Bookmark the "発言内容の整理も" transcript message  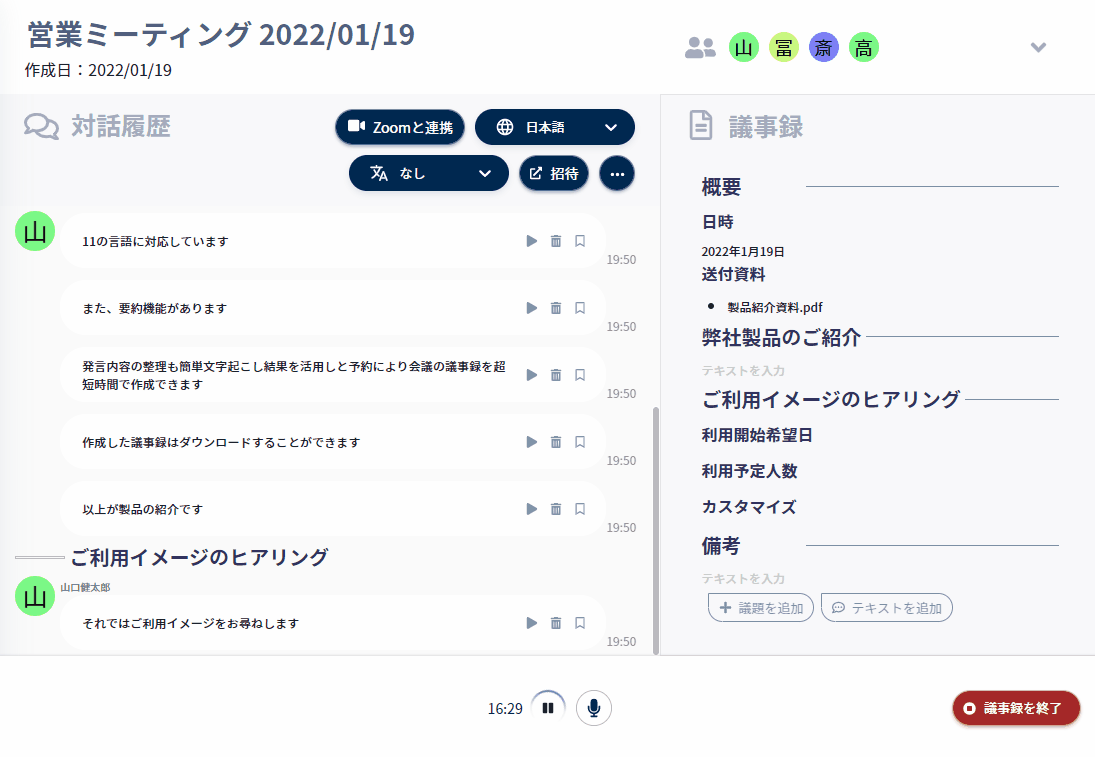[580, 374]
